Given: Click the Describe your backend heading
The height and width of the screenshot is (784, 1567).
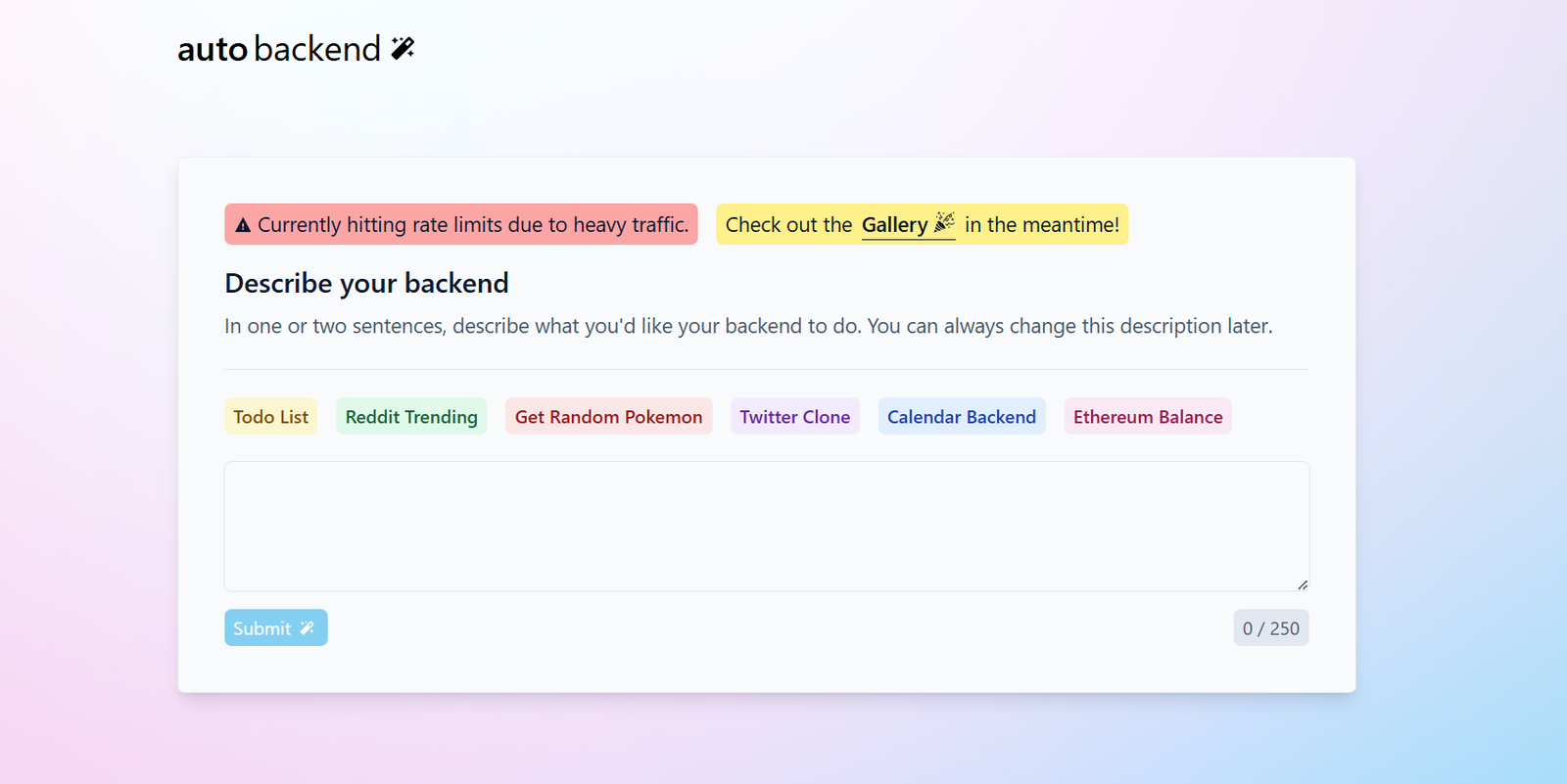Looking at the screenshot, I should (x=366, y=284).
